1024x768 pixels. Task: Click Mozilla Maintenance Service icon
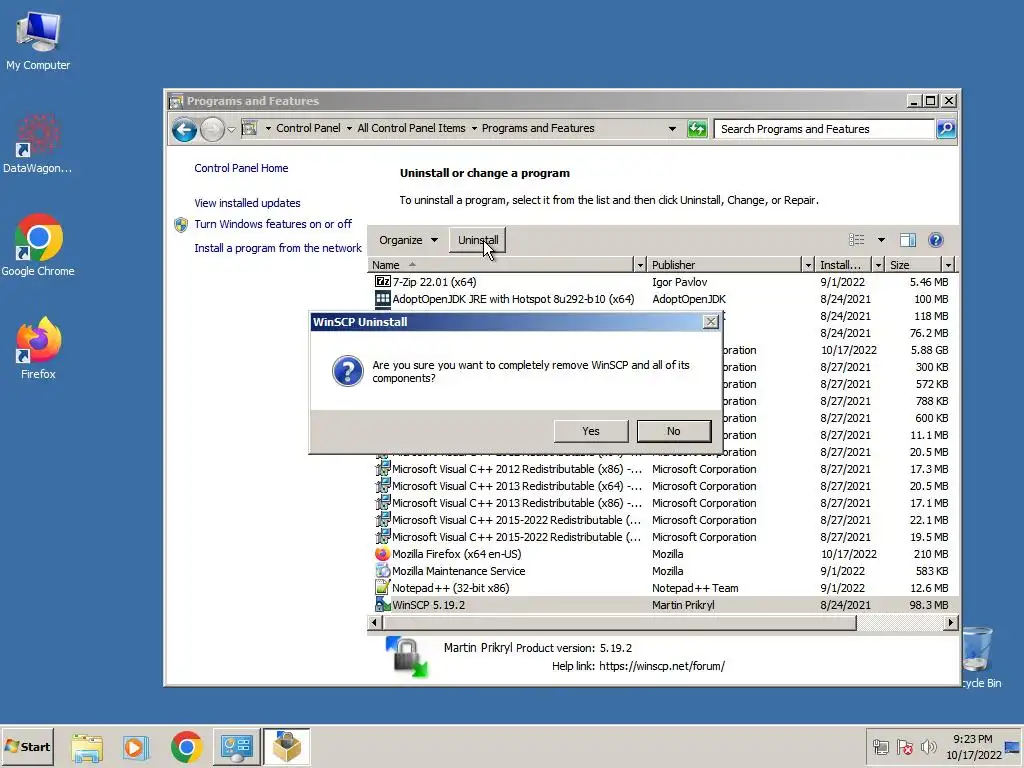click(x=383, y=571)
